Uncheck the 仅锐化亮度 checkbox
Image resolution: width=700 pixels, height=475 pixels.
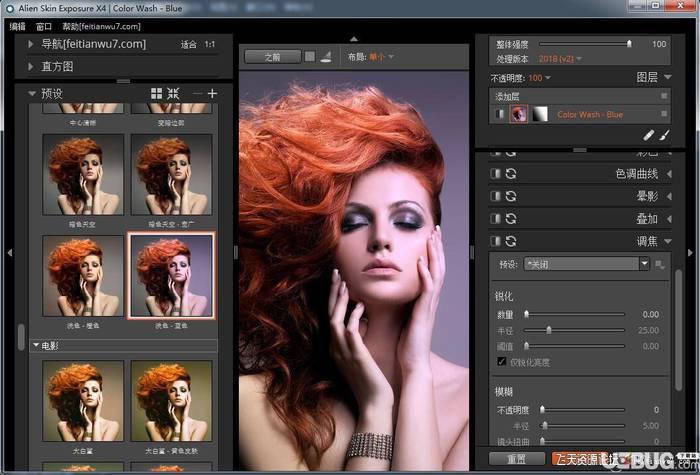(501, 361)
